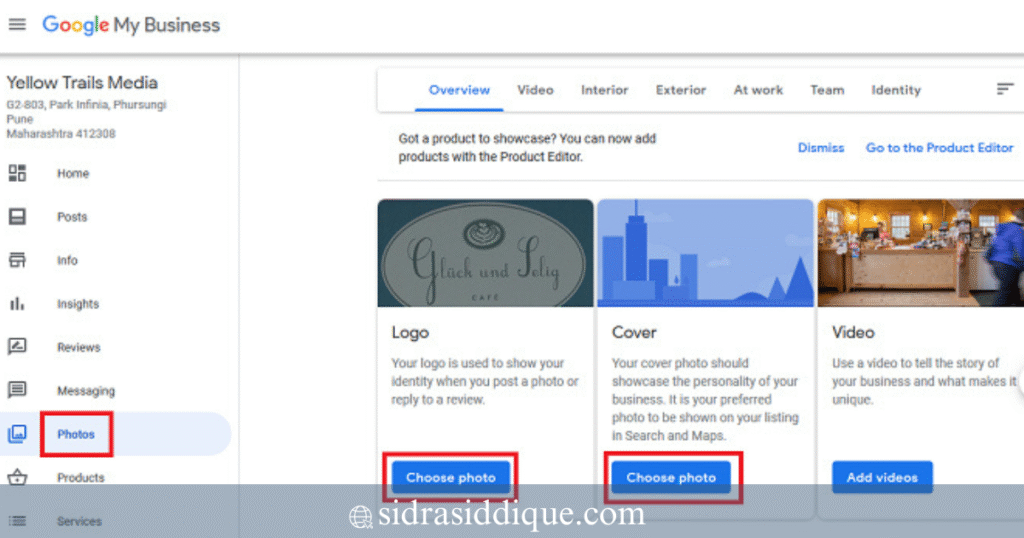Switch to the Video tab
Image resolution: width=1024 pixels, height=538 pixels.
coord(536,90)
